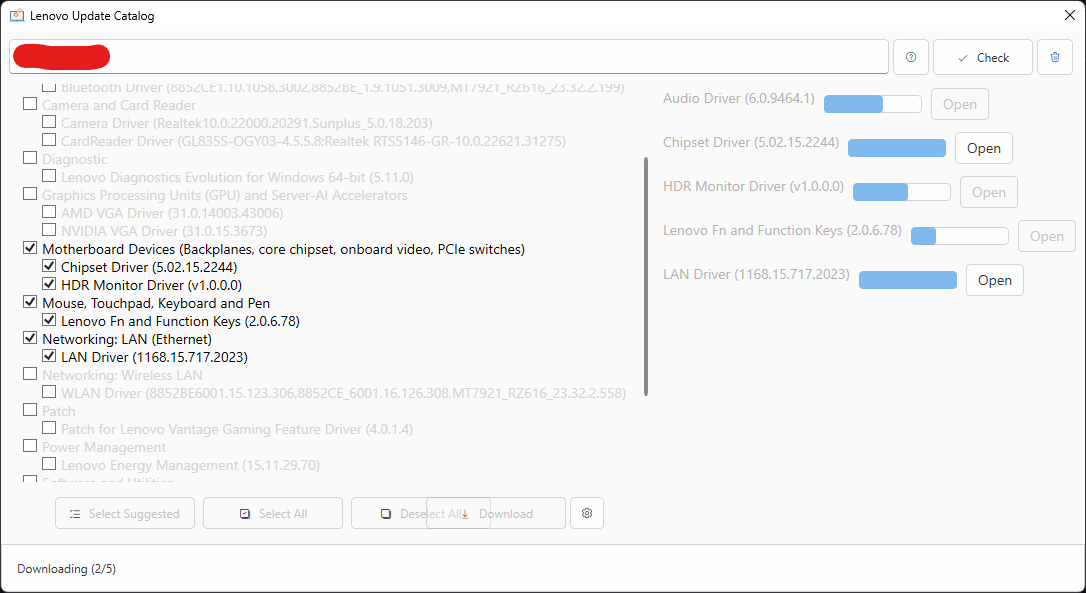This screenshot has width=1086, height=593.
Task: Click the help question mark icon button
Action: [x=911, y=57]
